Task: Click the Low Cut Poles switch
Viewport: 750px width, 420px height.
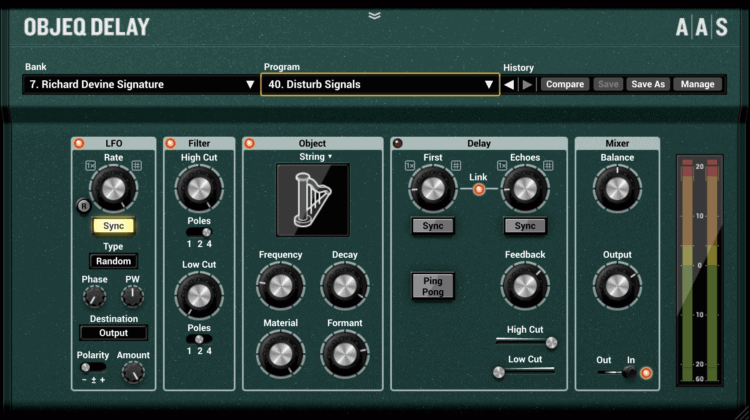Action: (199, 339)
